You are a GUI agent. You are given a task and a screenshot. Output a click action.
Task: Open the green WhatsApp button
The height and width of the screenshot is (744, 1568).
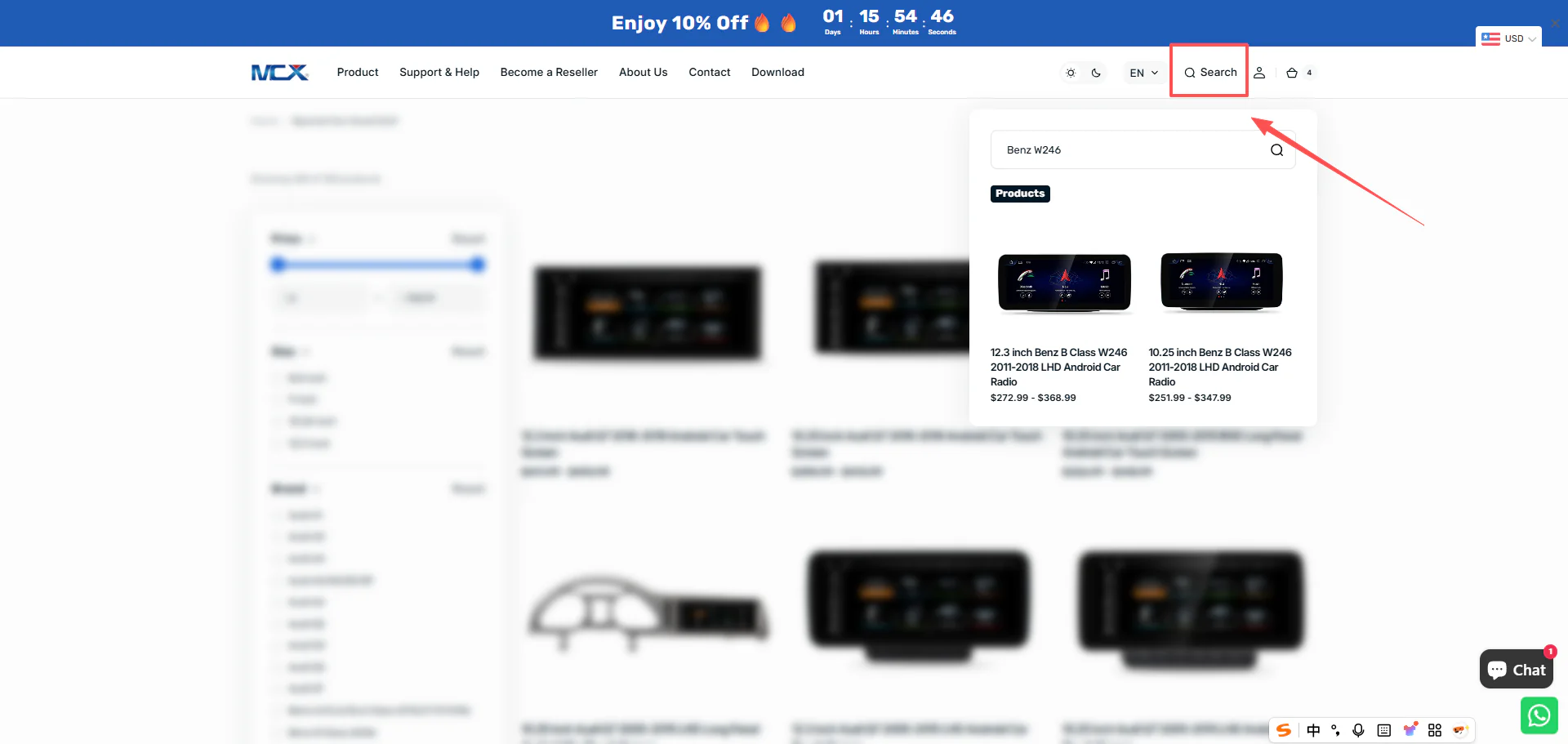(x=1539, y=715)
